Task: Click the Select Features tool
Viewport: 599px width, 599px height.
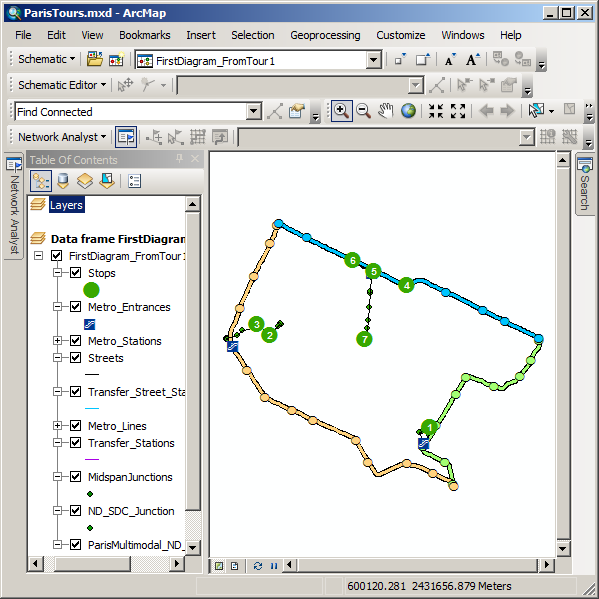Action: (536, 111)
